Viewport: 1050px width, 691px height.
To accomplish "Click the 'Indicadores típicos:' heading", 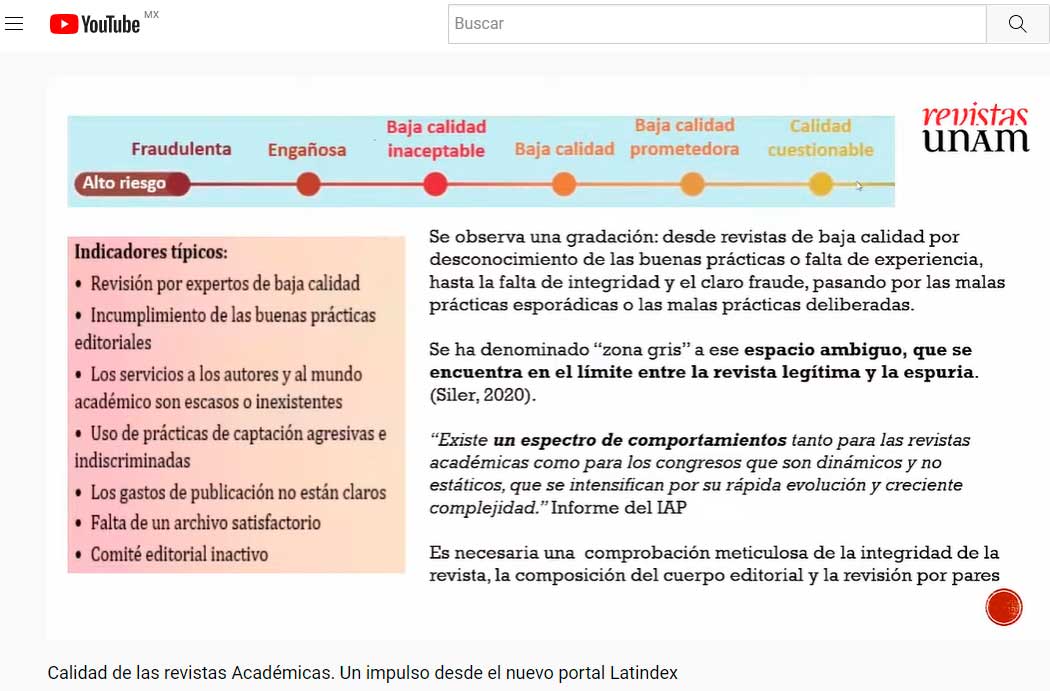I will tap(151, 252).
